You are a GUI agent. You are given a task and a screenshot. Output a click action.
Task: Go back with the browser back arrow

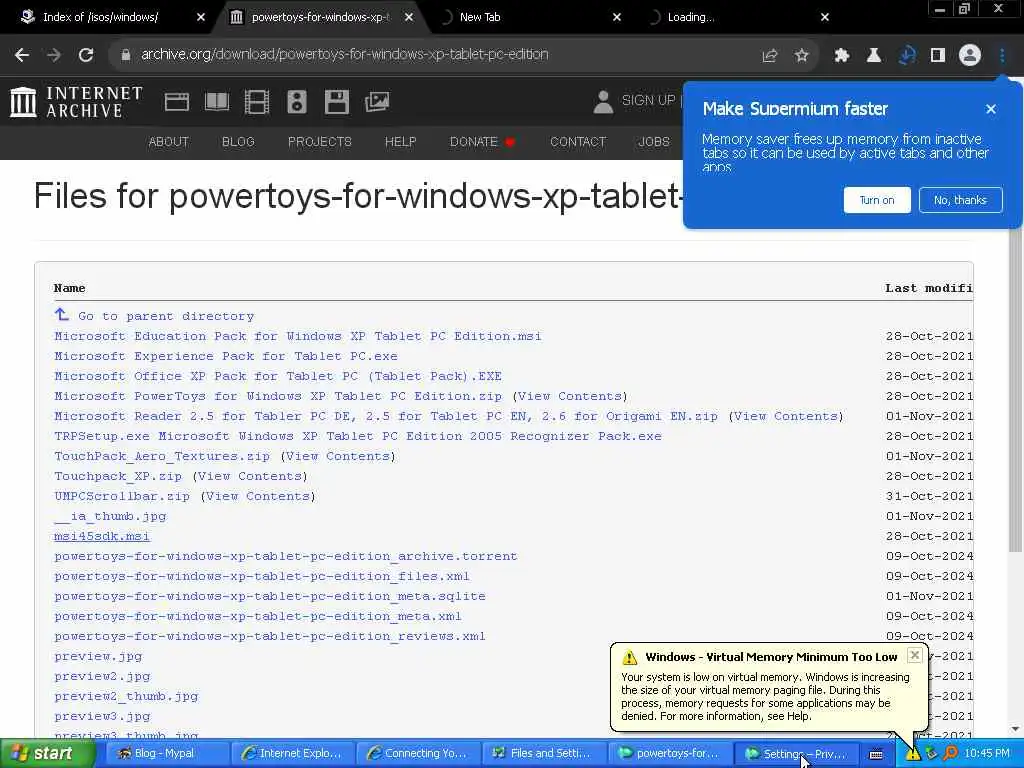[x=22, y=55]
